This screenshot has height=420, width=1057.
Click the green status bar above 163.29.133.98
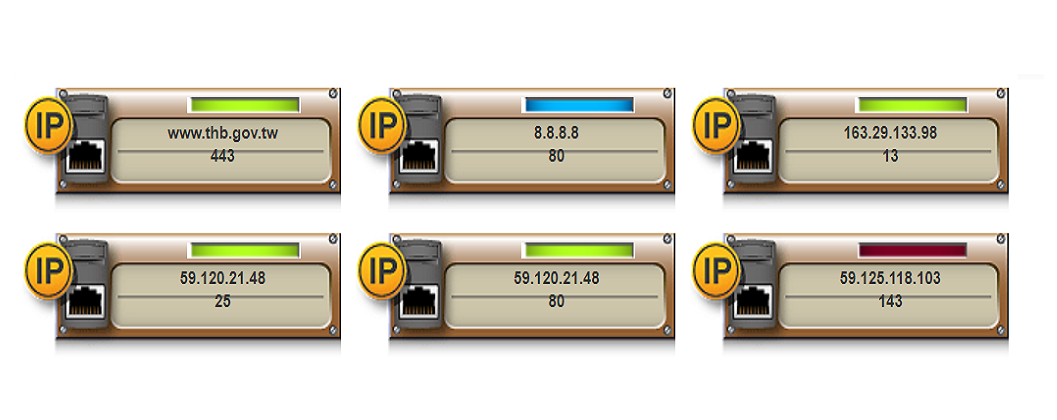[912, 104]
